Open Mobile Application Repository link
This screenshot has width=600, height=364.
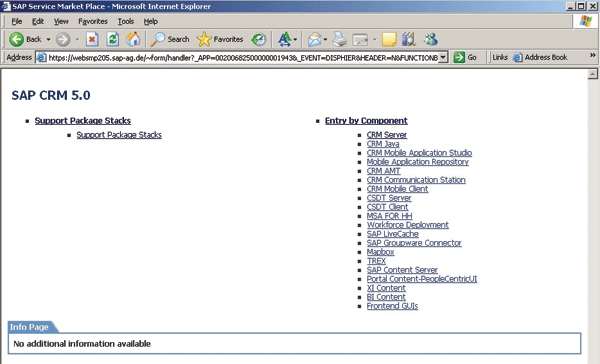click(417, 162)
